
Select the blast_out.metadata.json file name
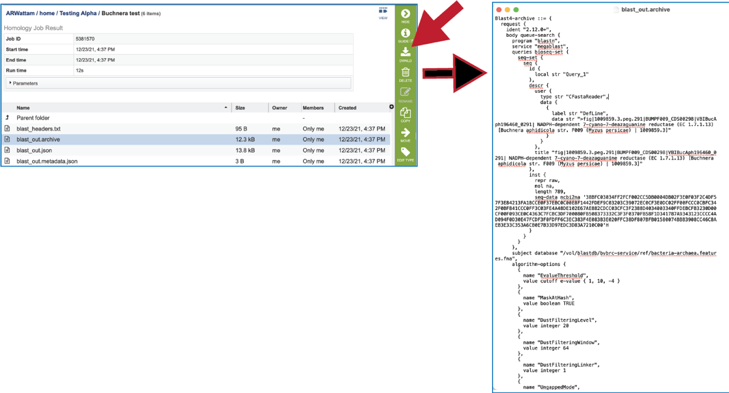click(x=47, y=161)
